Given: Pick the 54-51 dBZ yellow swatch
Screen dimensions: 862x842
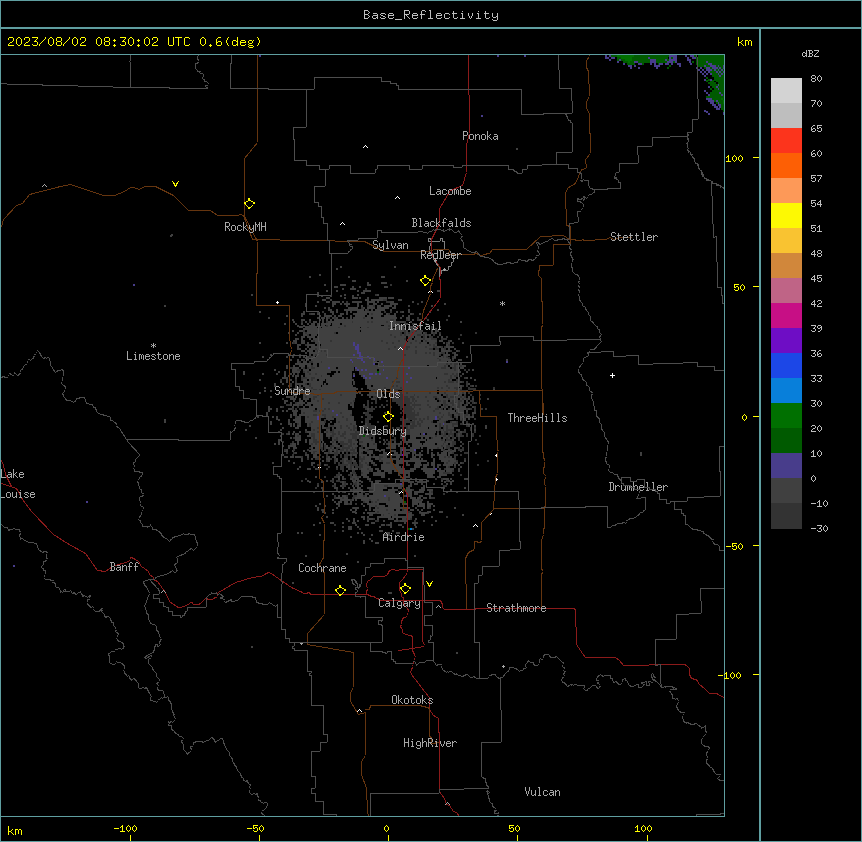Looking at the screenshot, I should click(x=786, y=215).
